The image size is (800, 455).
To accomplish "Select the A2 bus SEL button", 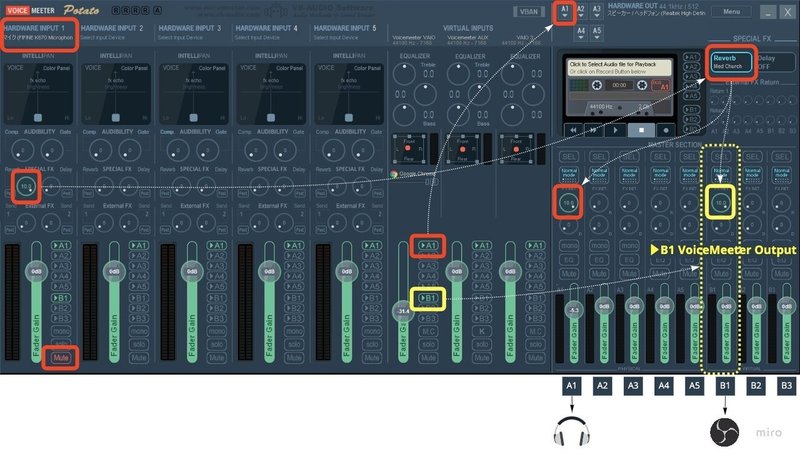I will pyautogui.click(x=599, y=157).
